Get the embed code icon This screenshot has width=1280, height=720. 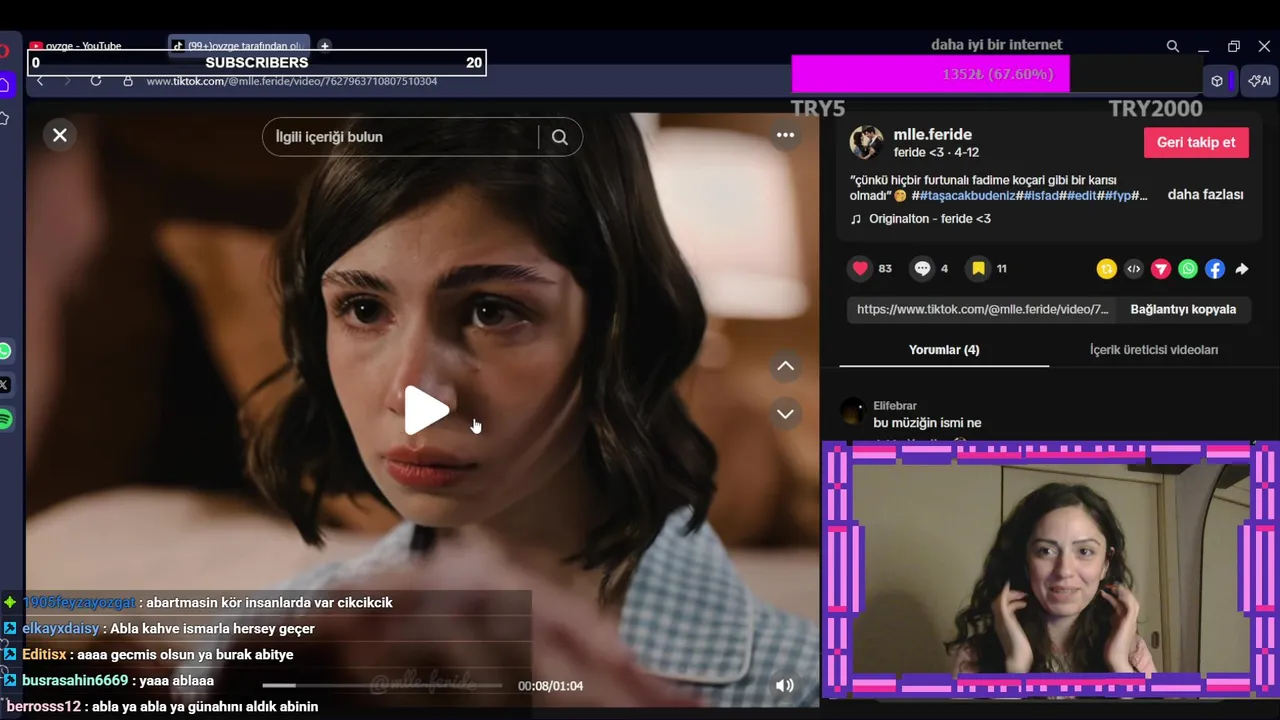coord(1133,268)
